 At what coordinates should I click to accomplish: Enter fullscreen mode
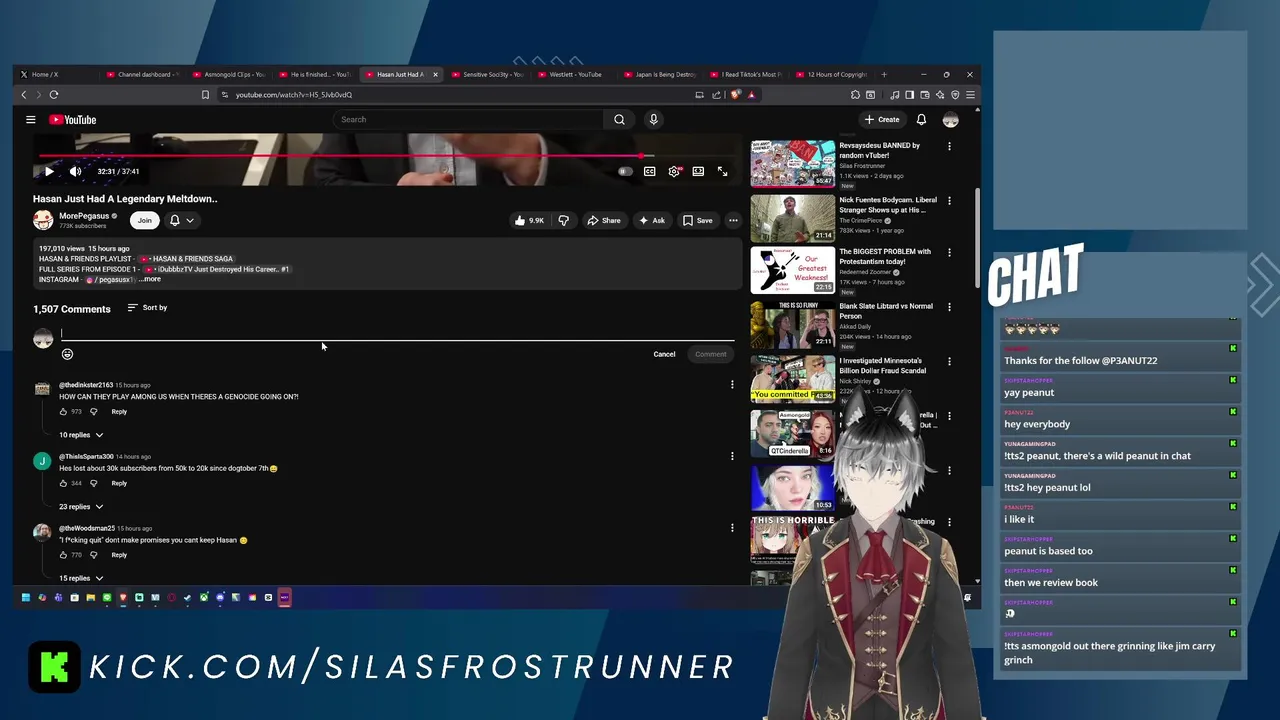[722, 172]
